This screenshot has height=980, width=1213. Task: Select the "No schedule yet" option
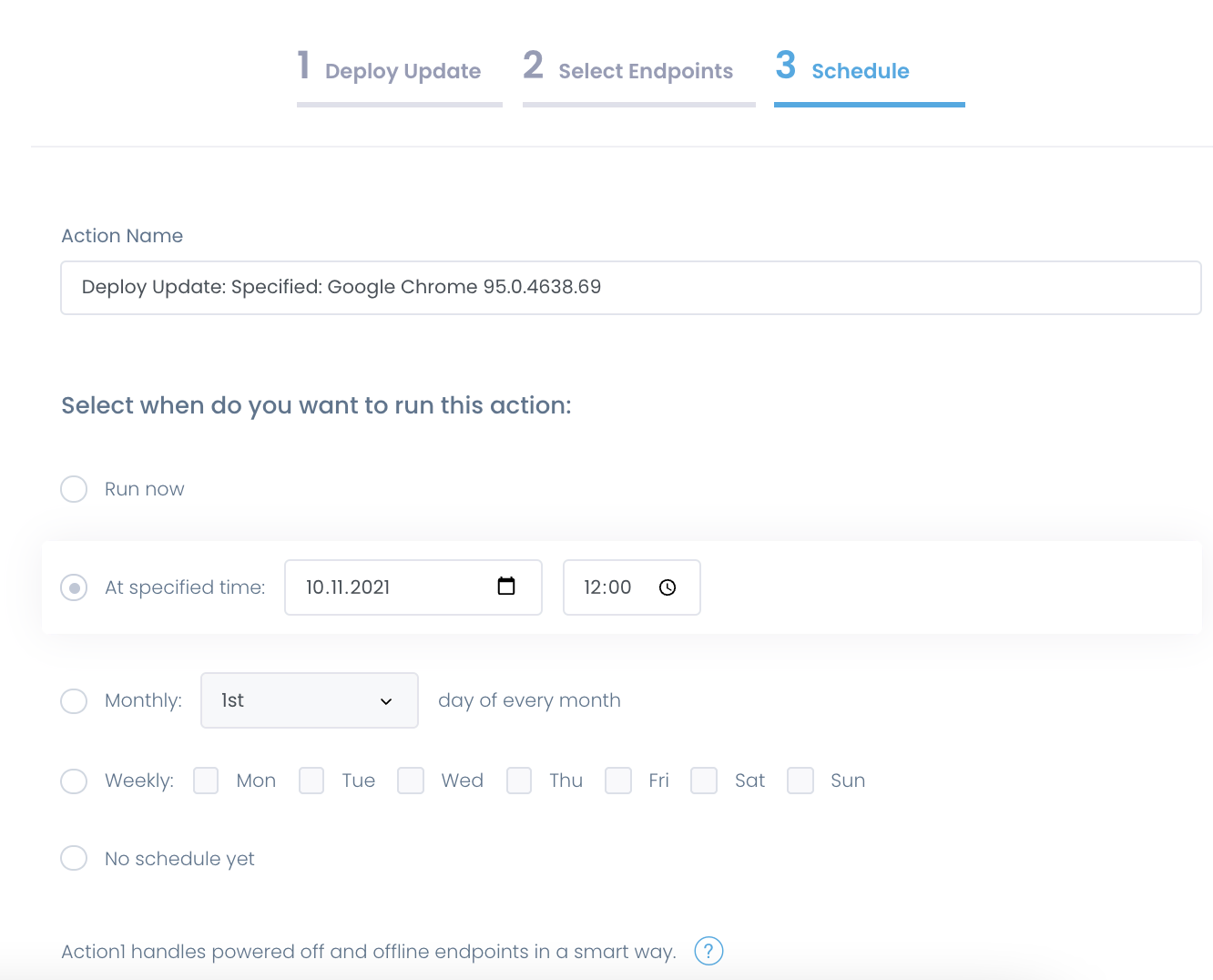click(x=74, y=858)
